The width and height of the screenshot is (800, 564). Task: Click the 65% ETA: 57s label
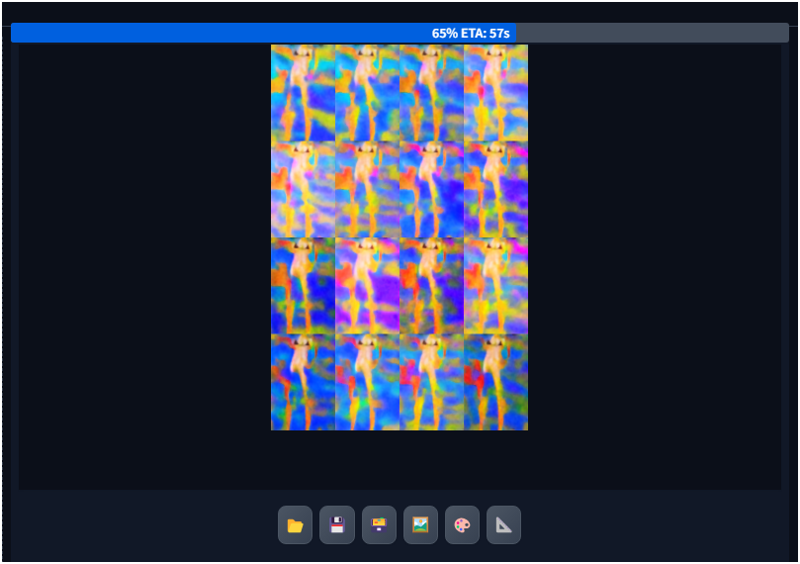point(470,33)
